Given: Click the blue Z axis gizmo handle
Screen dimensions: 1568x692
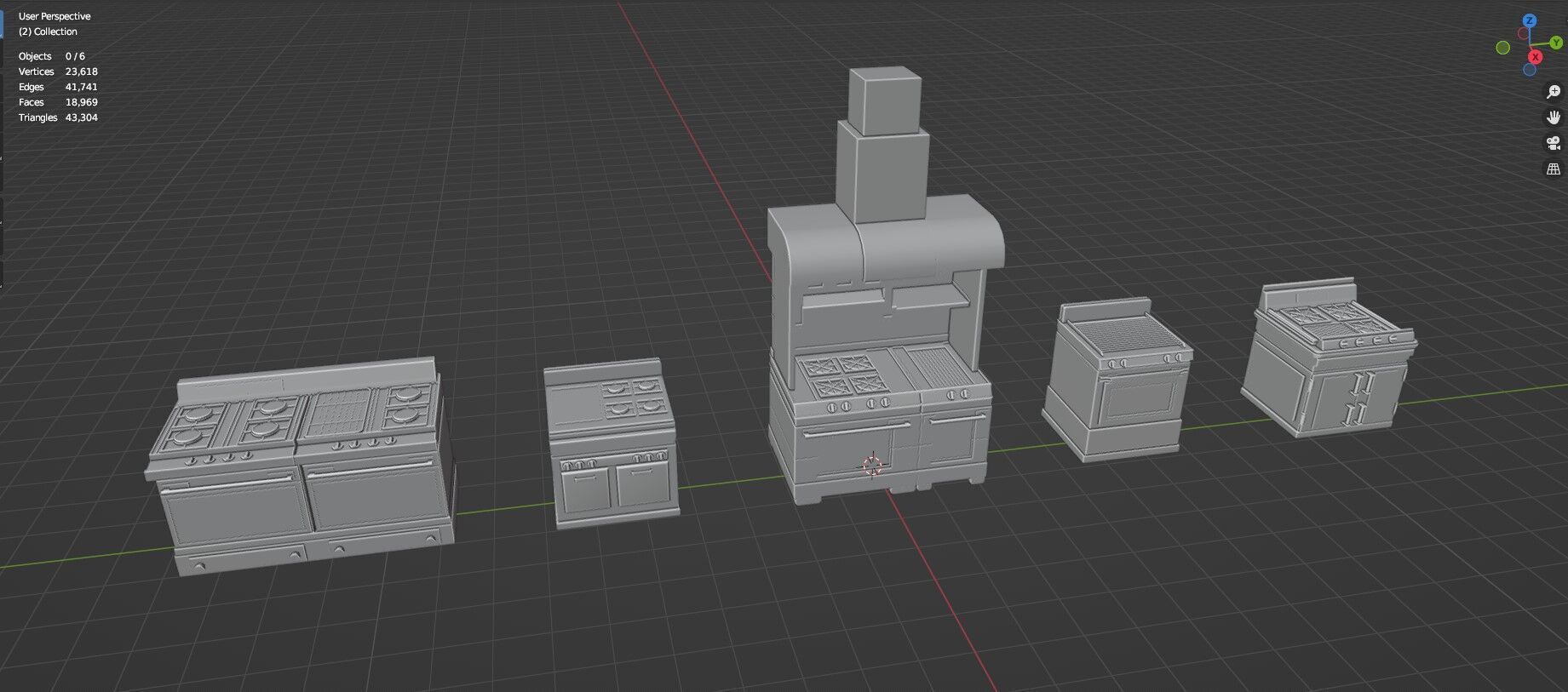Looking at the screenshot, I should (x=1530, y=21).
